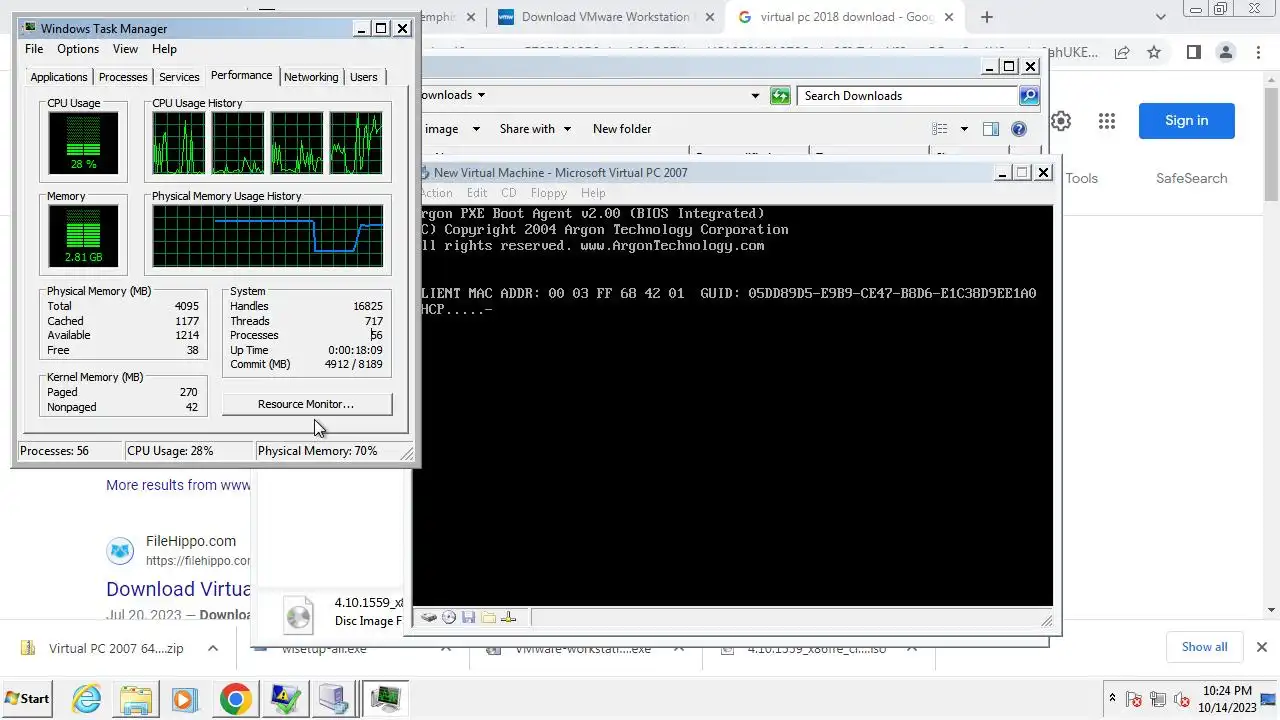Click Google Chrome taskbar icon

pyautogui.click(x=235, y=698)
